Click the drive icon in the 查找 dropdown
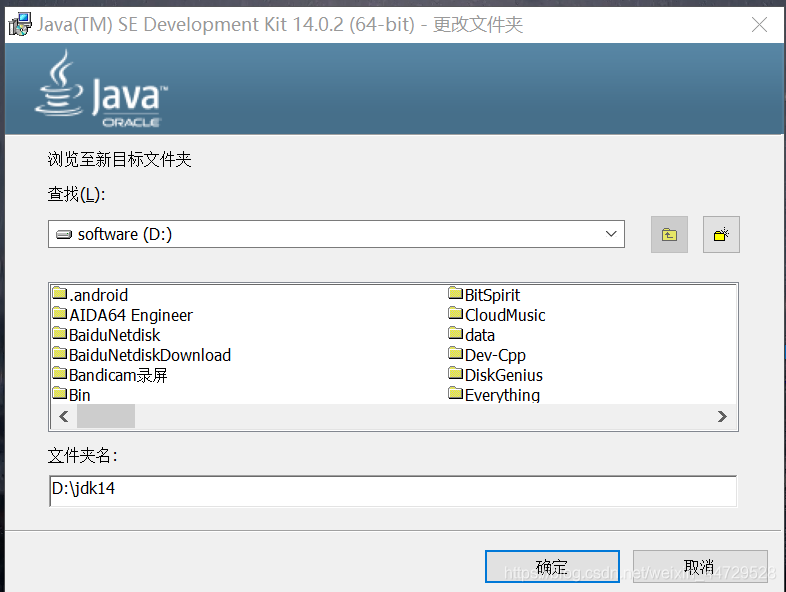 (64, 234)
